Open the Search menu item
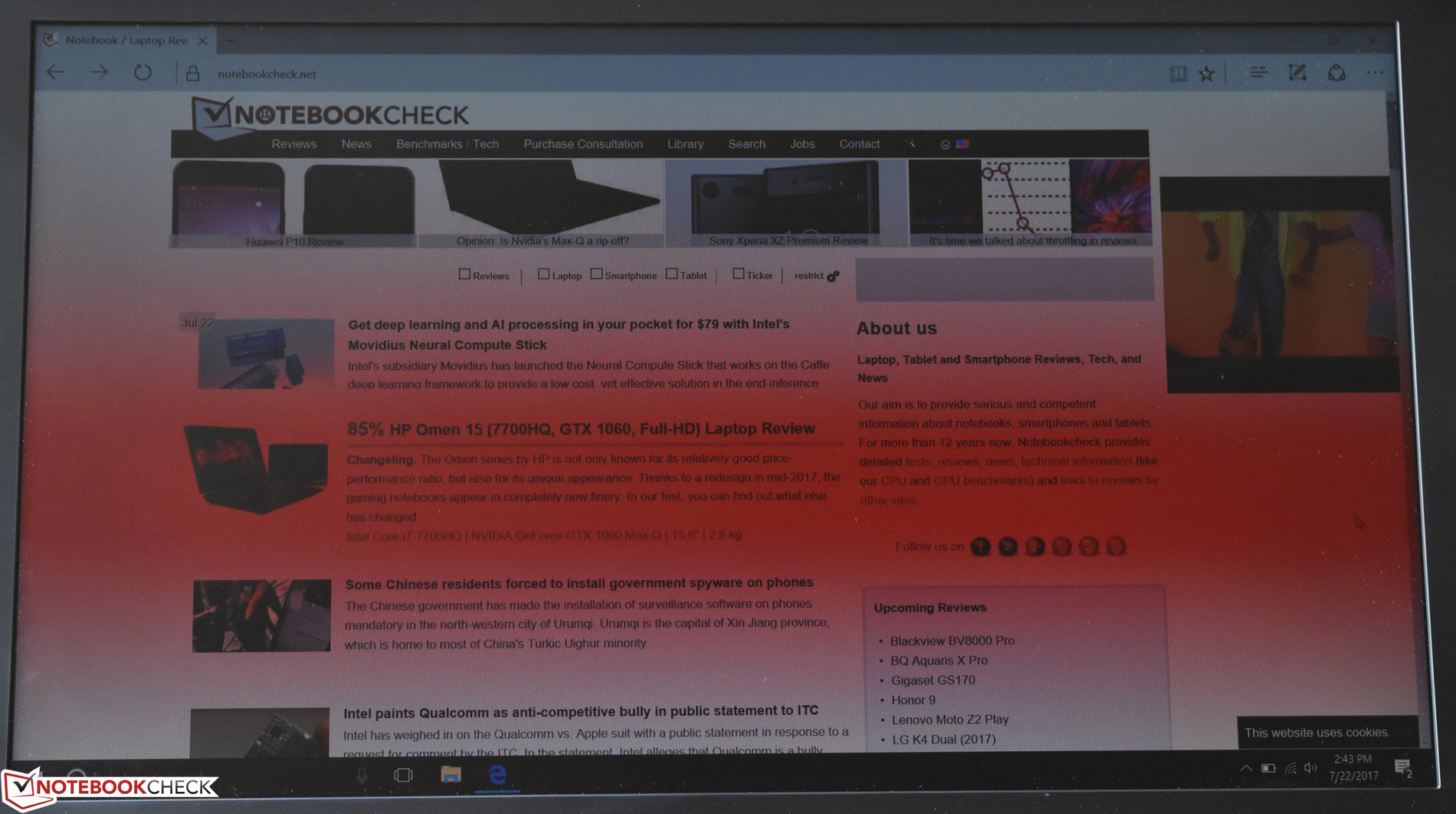This screenshot has height=814, width=1456. click(746, 144)
